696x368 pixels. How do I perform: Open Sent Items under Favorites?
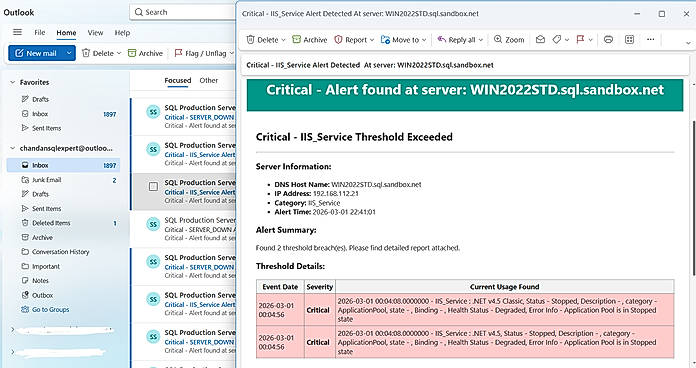click(x=46, y=128)
